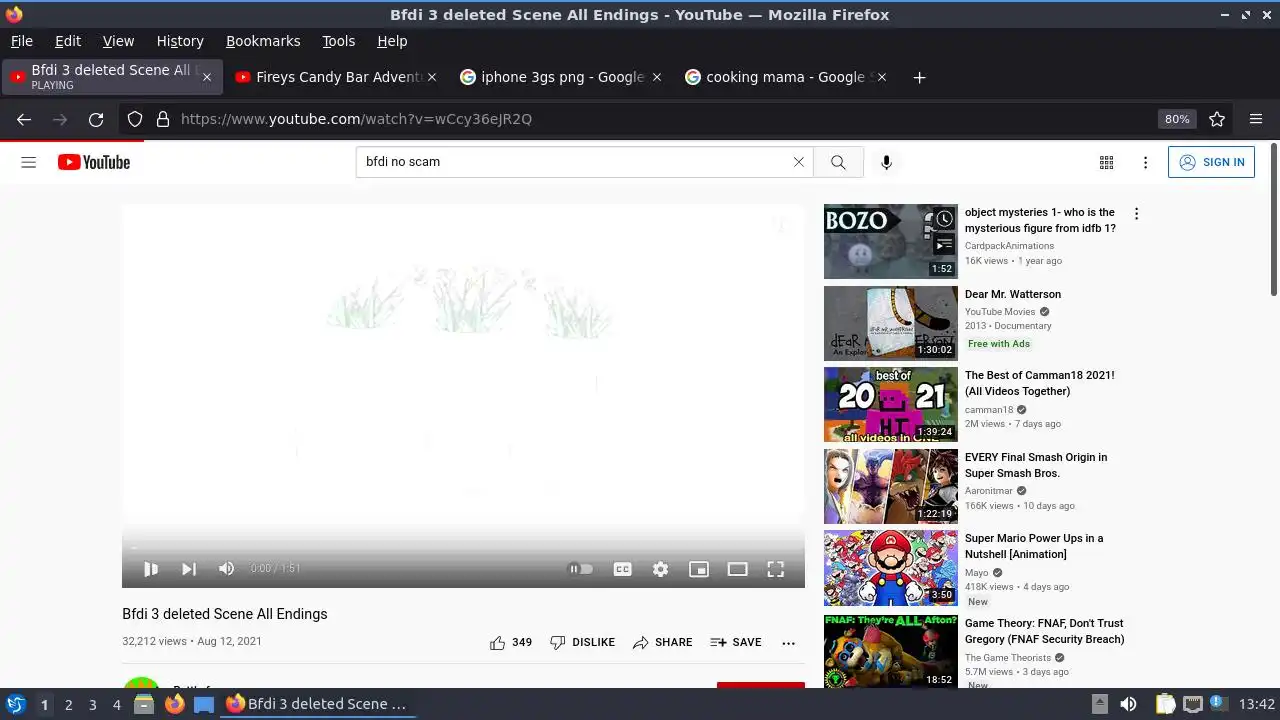
Task: Switch to iphone 3gs png Google tab
Action: [562, 77]
